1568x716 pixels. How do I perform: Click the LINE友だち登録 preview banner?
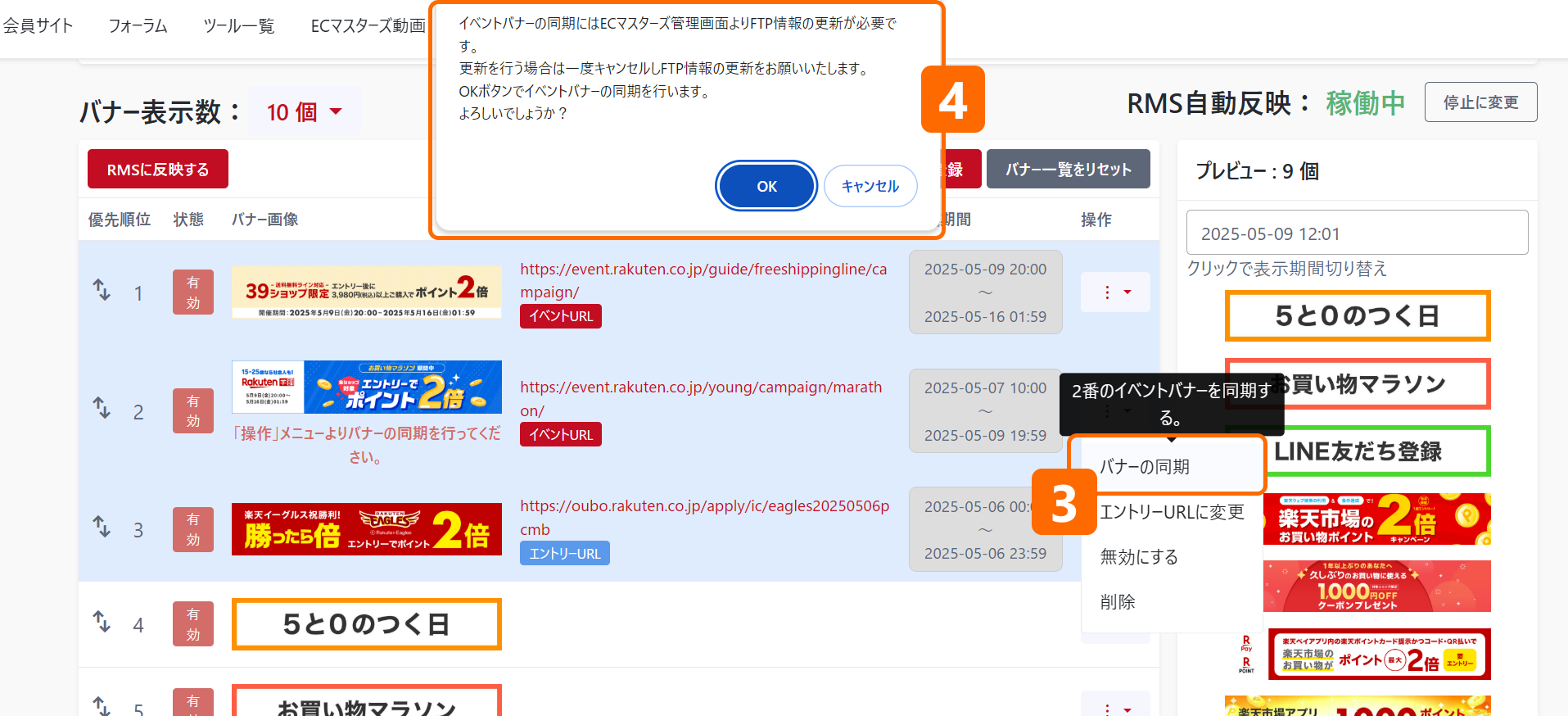tap(1358, 451)
